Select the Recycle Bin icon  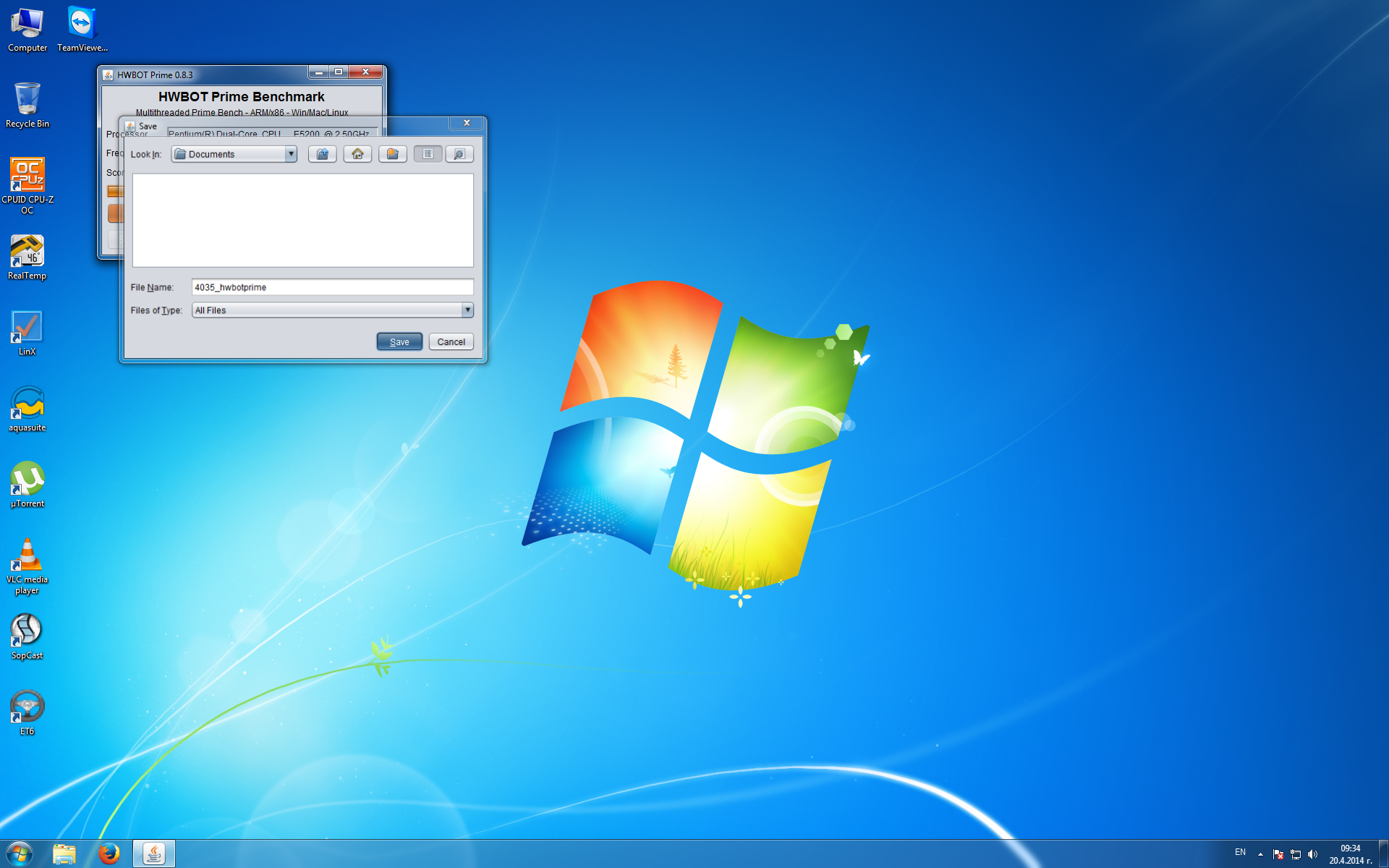(27, 106)
